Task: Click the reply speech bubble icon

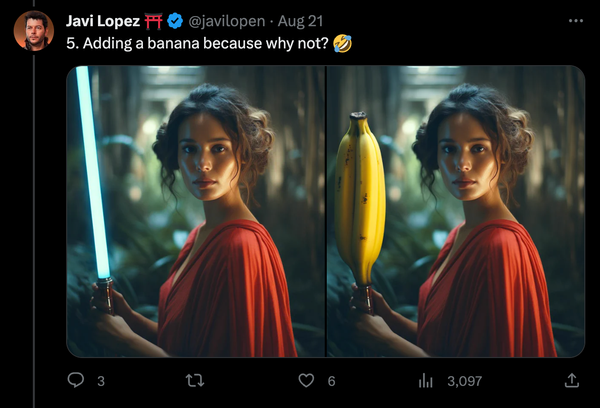Action: click(x=75, y=381)
